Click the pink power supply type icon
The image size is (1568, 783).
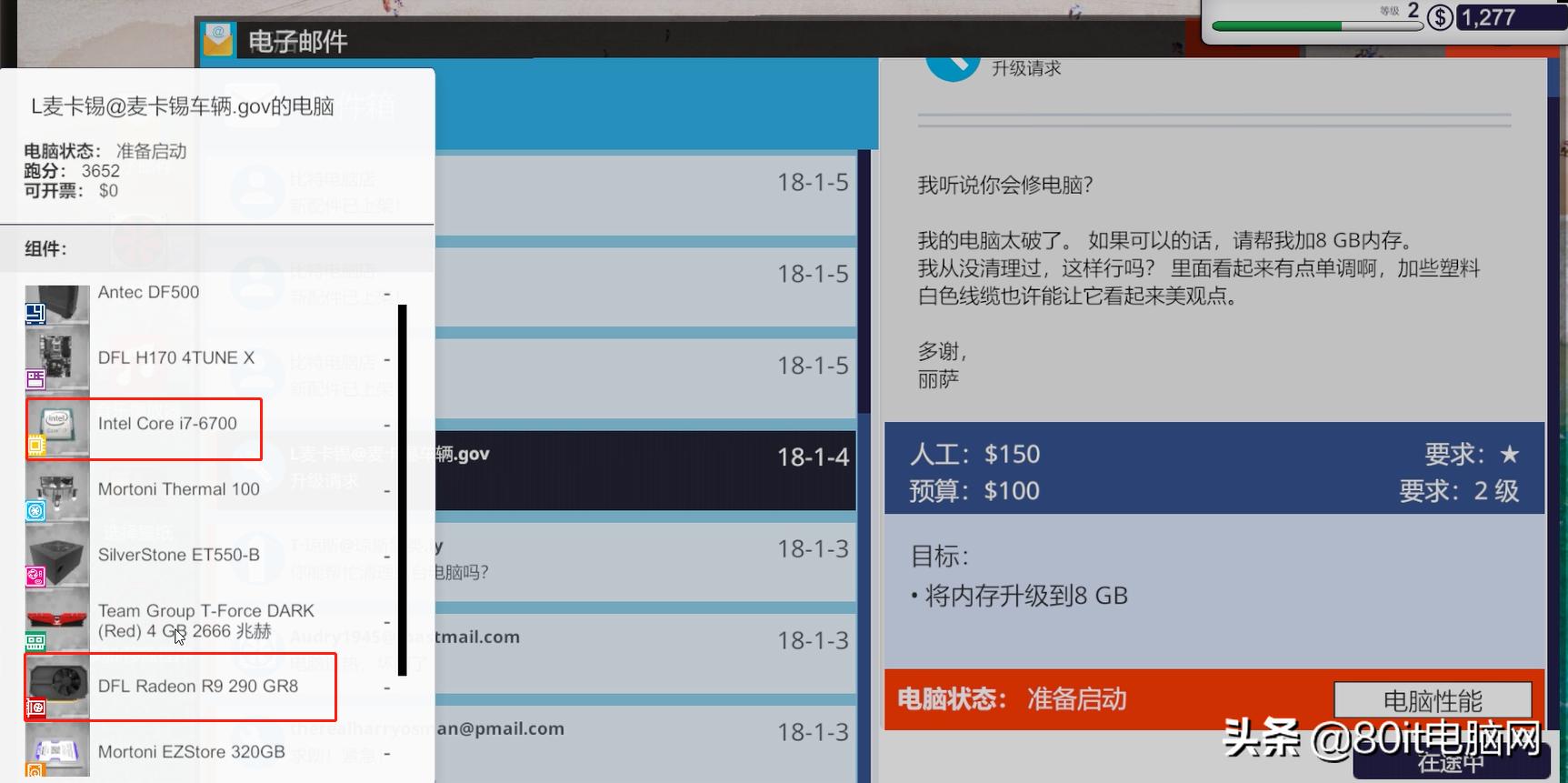(35, 576)
